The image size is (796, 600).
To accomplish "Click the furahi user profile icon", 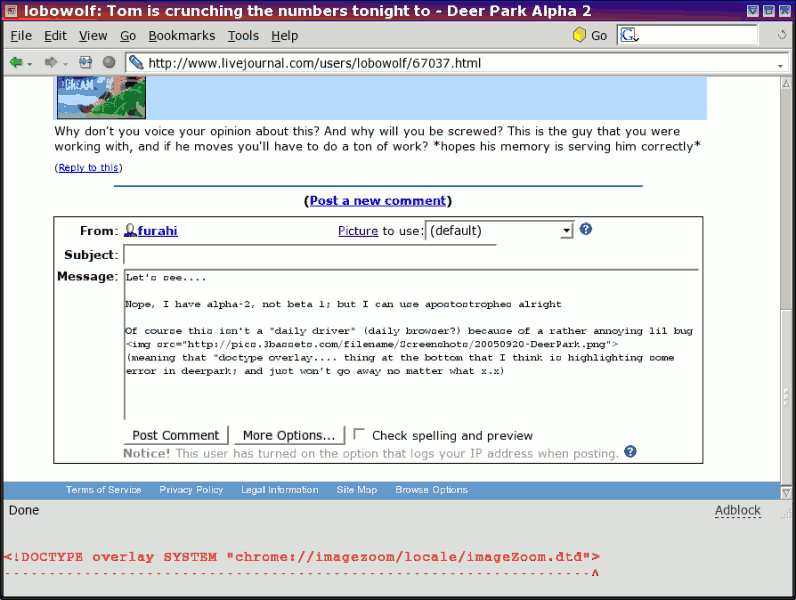I will click(x=130, y=231).
